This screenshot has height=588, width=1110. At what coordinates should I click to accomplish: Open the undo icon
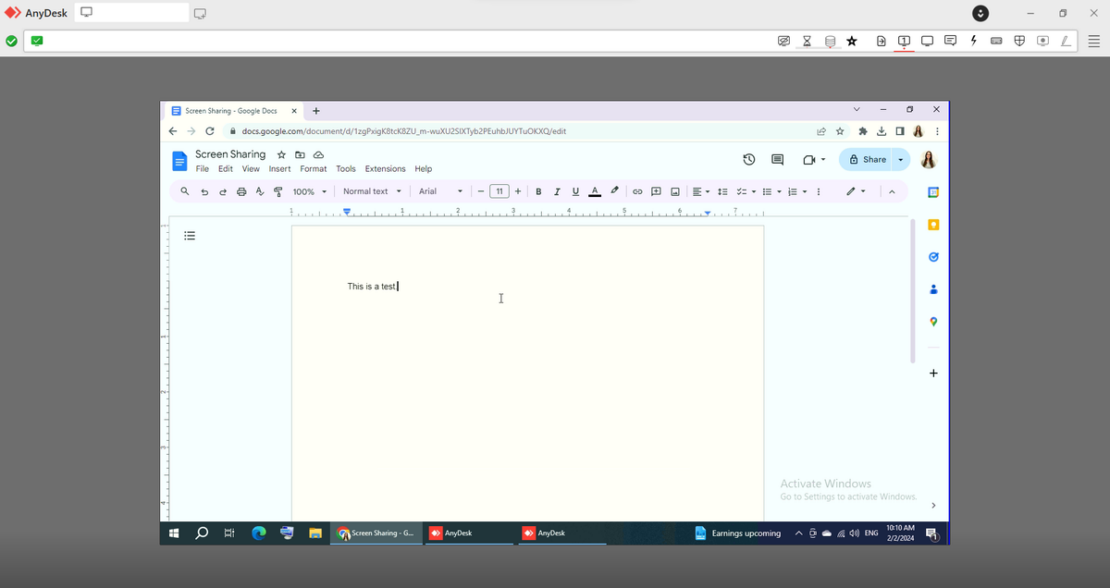pyautogui.click(x=204, y=191)
